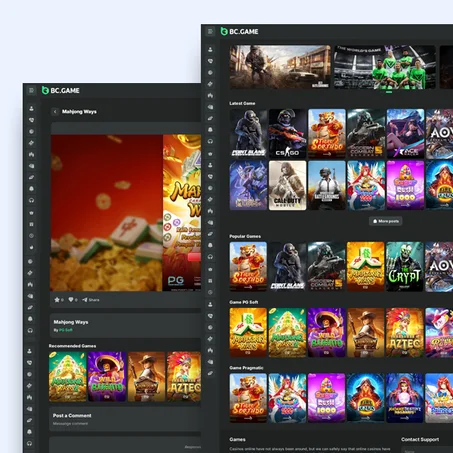Open Call of Duty Mobile tile

[287, 185]
